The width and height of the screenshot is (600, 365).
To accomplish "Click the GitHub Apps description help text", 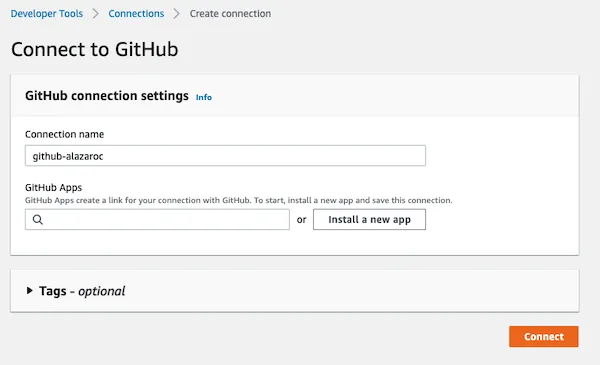I will [x=238, y=200].
